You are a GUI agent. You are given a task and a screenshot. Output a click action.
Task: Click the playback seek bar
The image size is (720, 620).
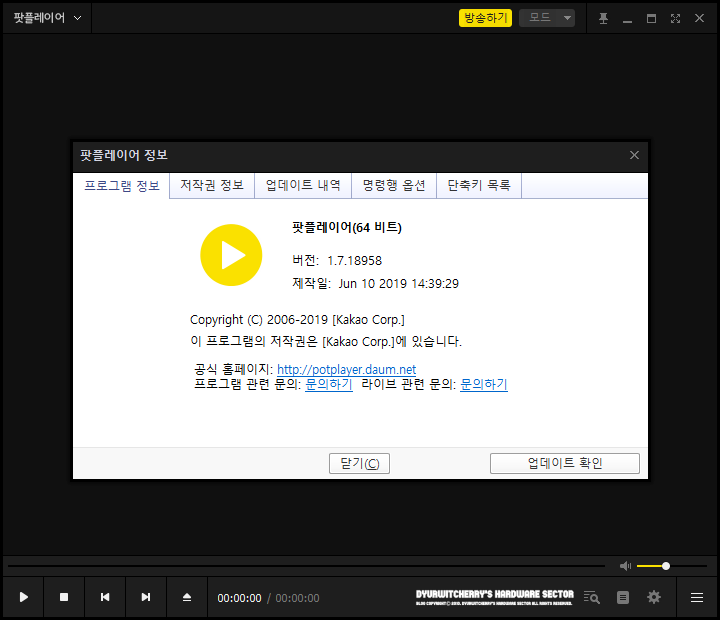pos(306,566)
